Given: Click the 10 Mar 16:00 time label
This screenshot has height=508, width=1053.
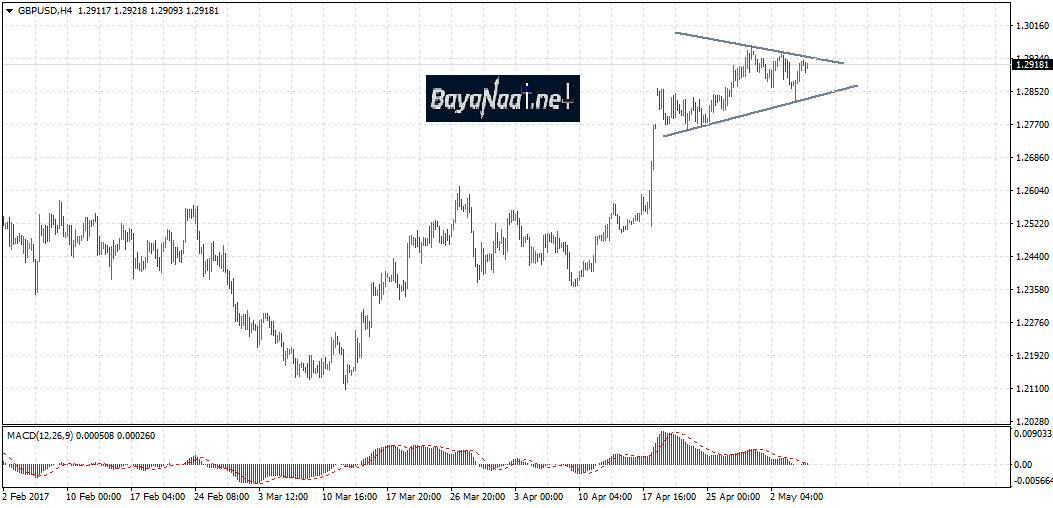Looking at the screenshot, I should (350, 495).
